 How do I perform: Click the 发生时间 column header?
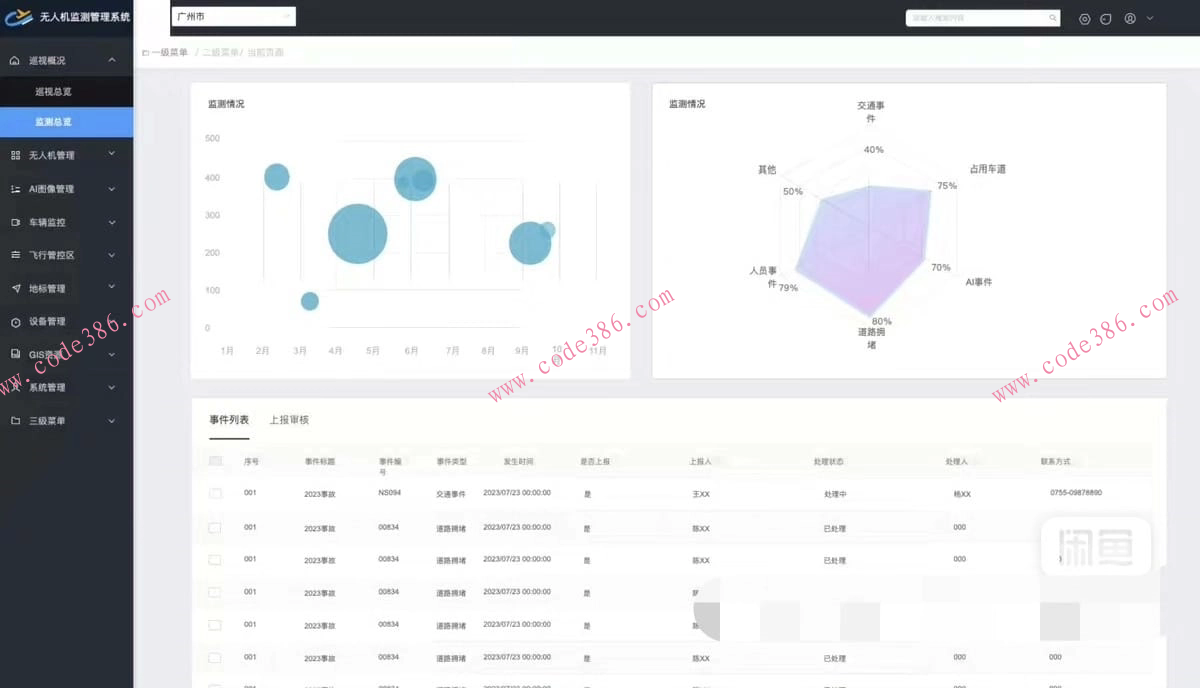[x=518, y=462]
